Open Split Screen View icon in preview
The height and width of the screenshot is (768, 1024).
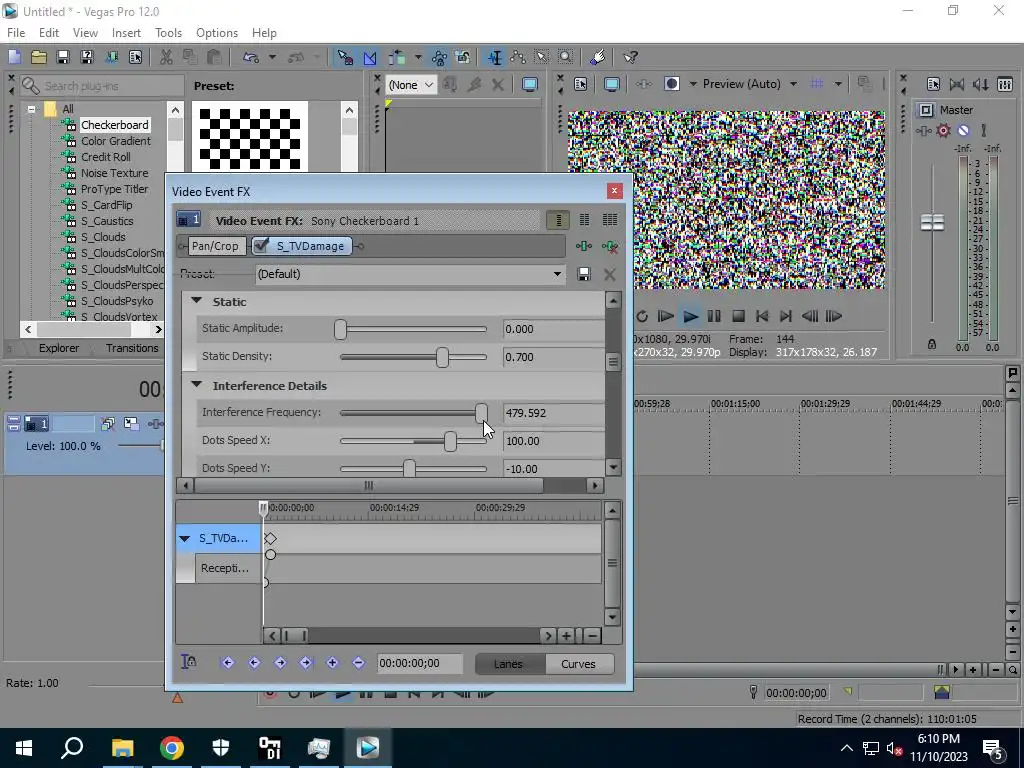point(671,84)
